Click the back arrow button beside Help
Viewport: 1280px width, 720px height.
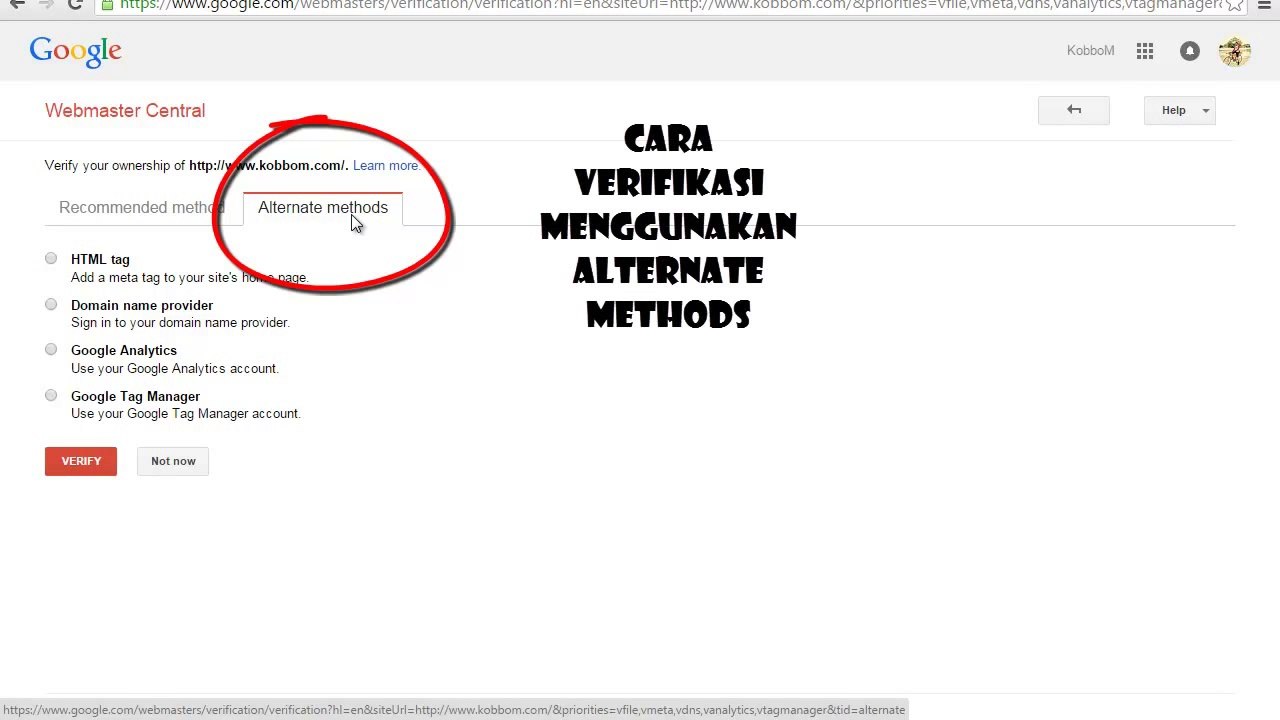point(1074,110)
